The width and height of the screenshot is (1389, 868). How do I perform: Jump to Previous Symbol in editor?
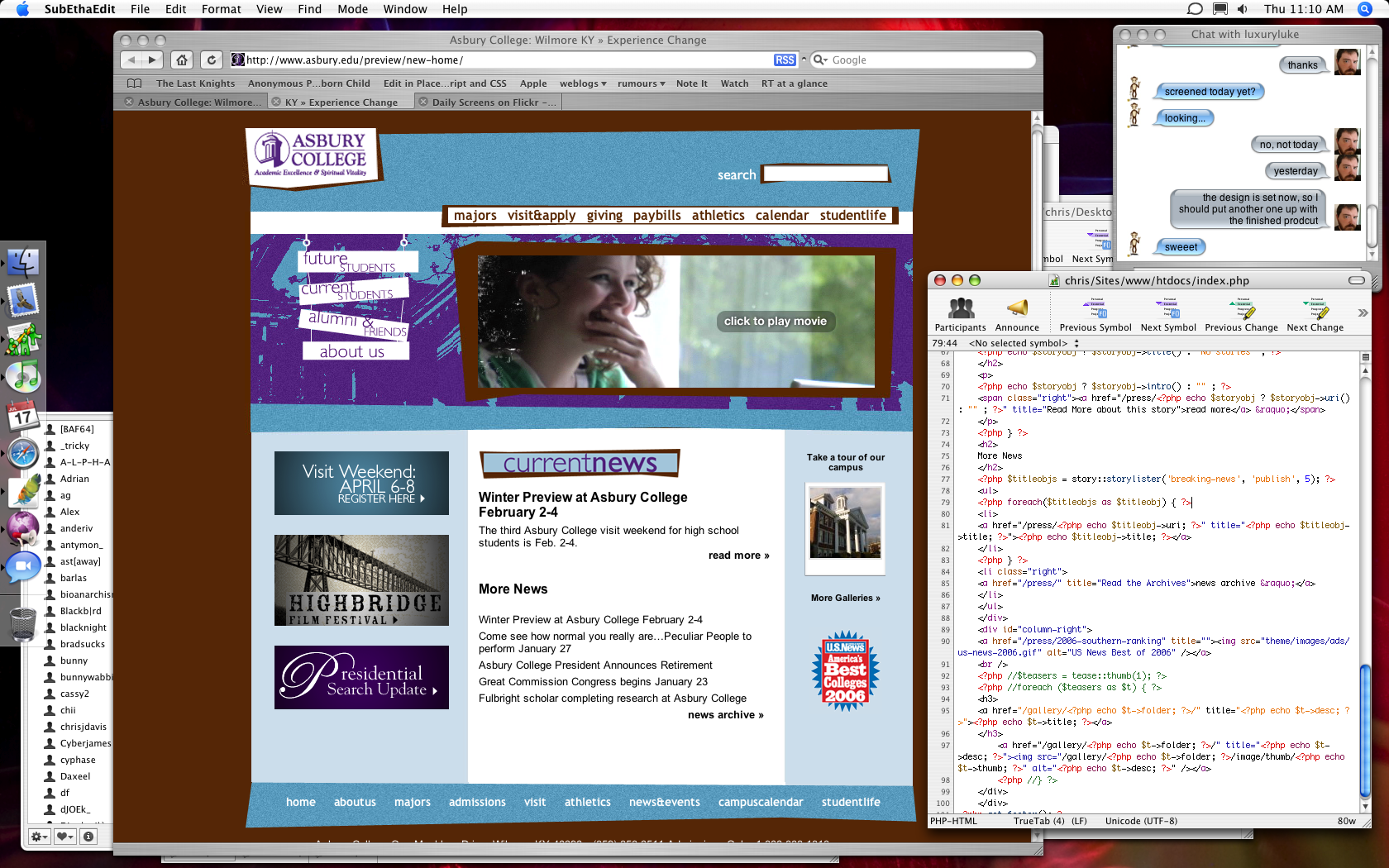tap(1095, 314)
